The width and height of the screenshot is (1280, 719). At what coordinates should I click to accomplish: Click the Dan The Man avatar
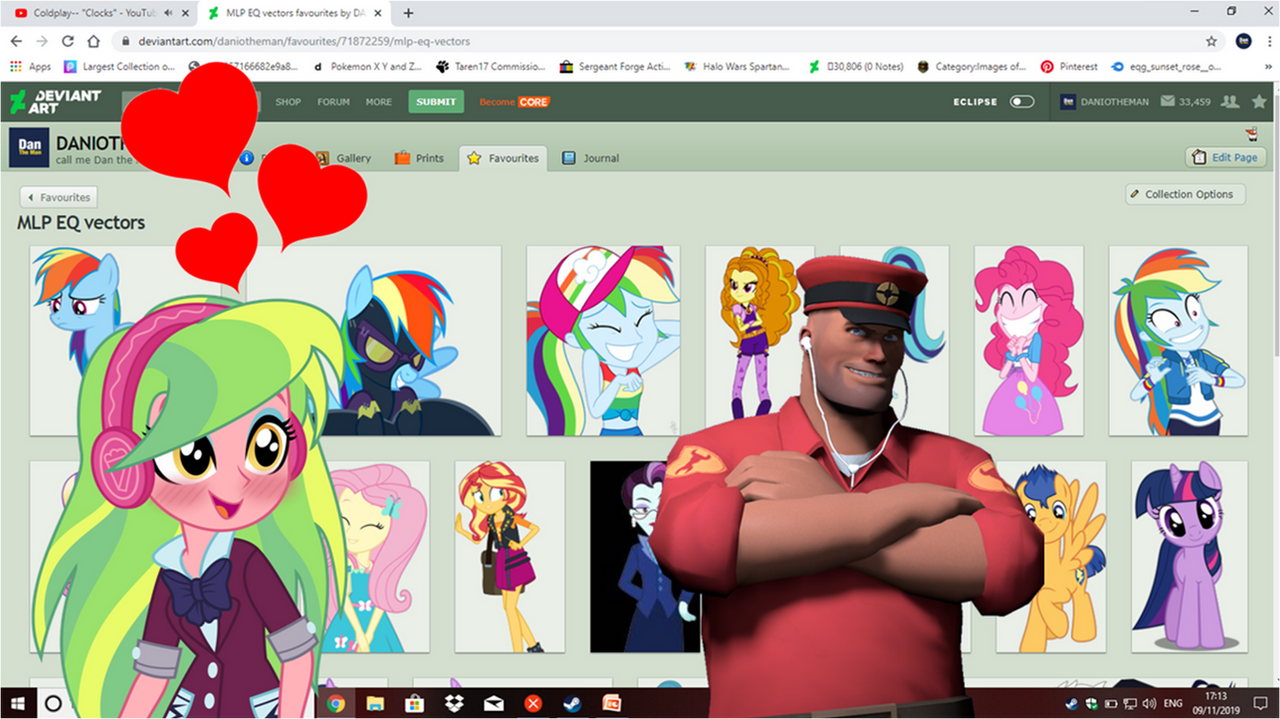point(29,148)
